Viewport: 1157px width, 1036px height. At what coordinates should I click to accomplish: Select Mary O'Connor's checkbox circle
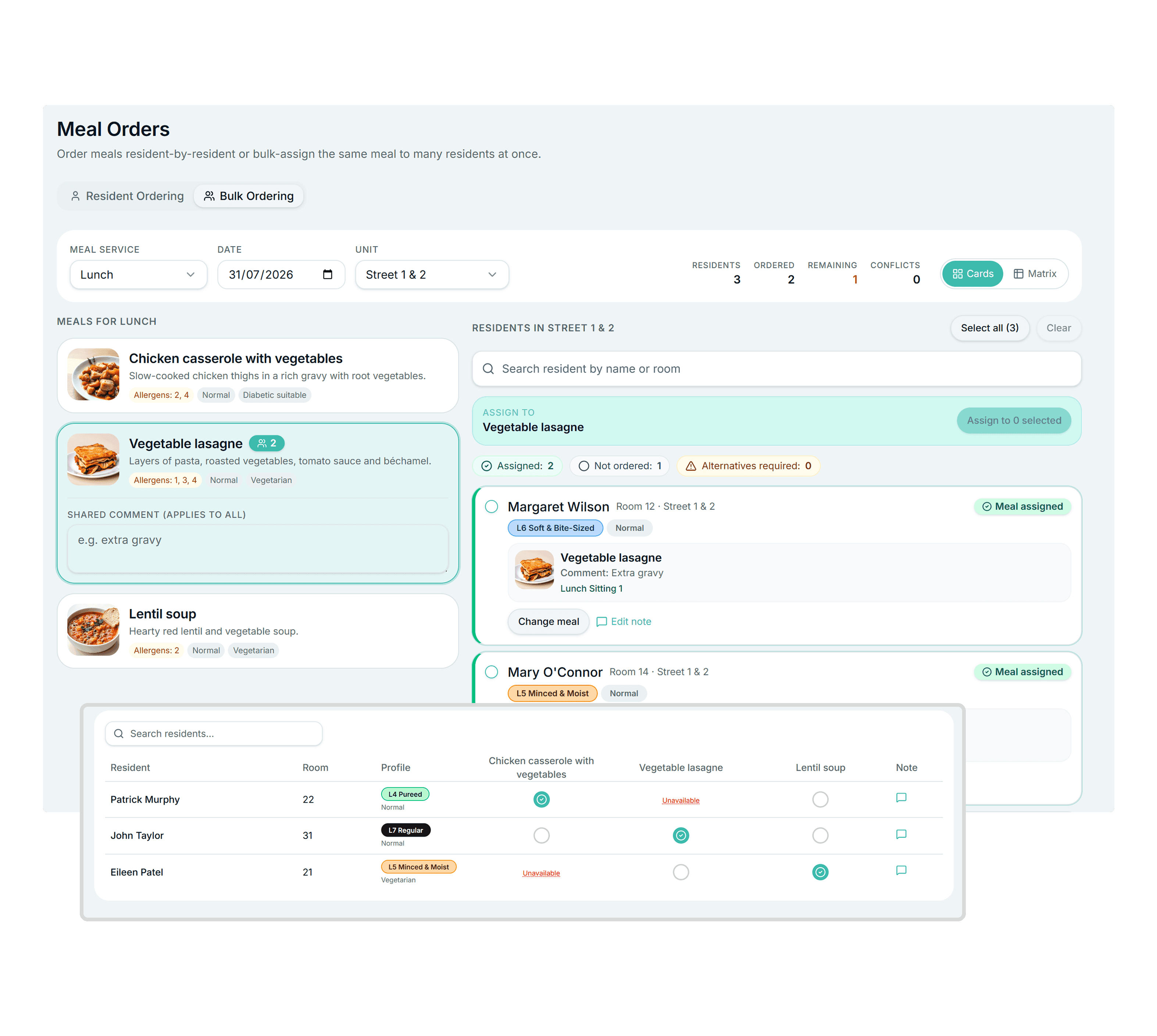tap(492, 672)
